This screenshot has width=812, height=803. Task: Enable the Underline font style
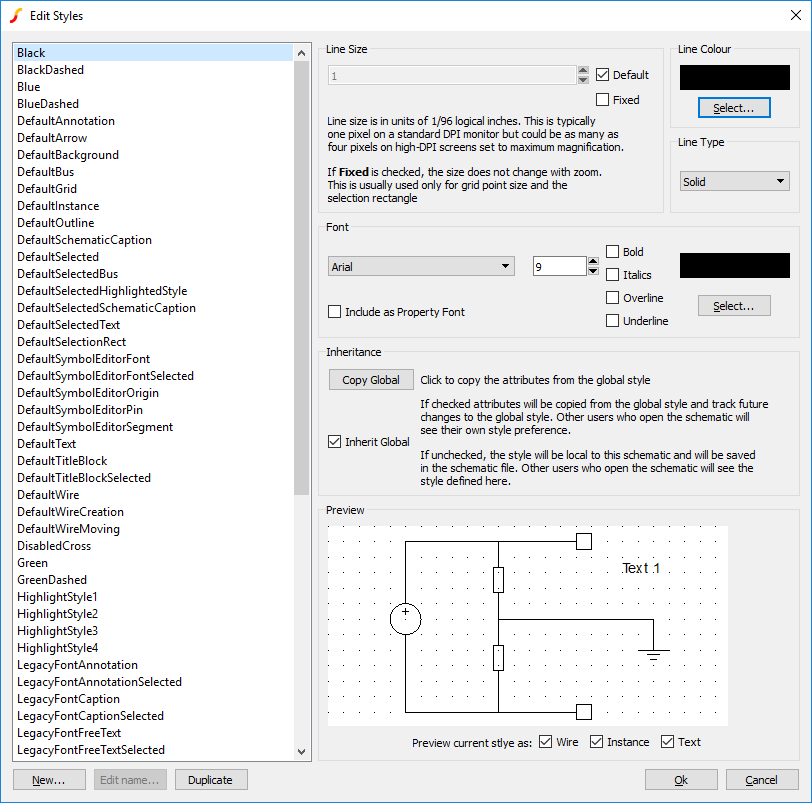[613, 320]
